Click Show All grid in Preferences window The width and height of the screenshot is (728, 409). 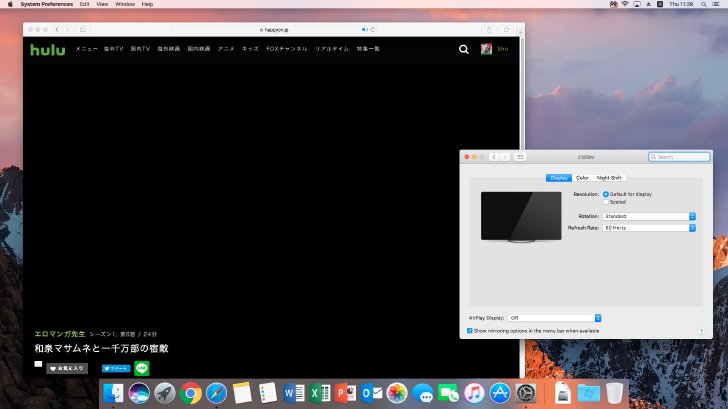point(520,157)
